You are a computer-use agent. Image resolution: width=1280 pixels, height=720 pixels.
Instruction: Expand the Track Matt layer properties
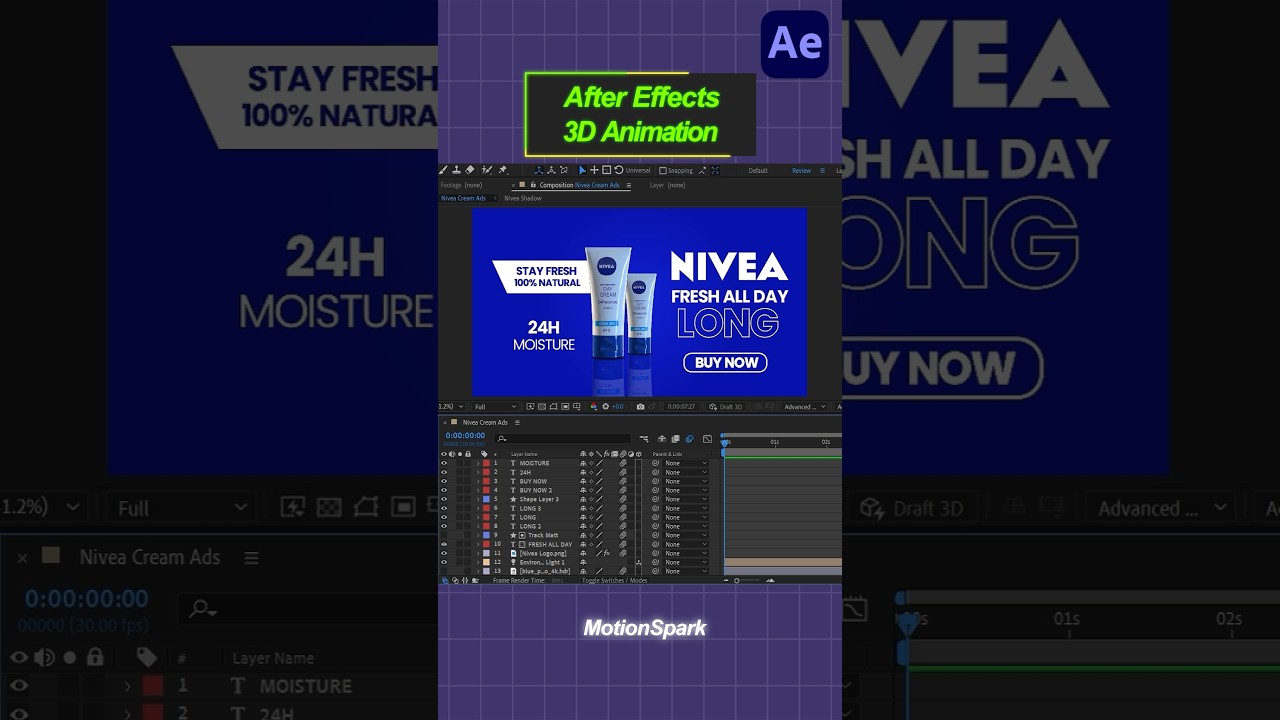click(478, 535)
